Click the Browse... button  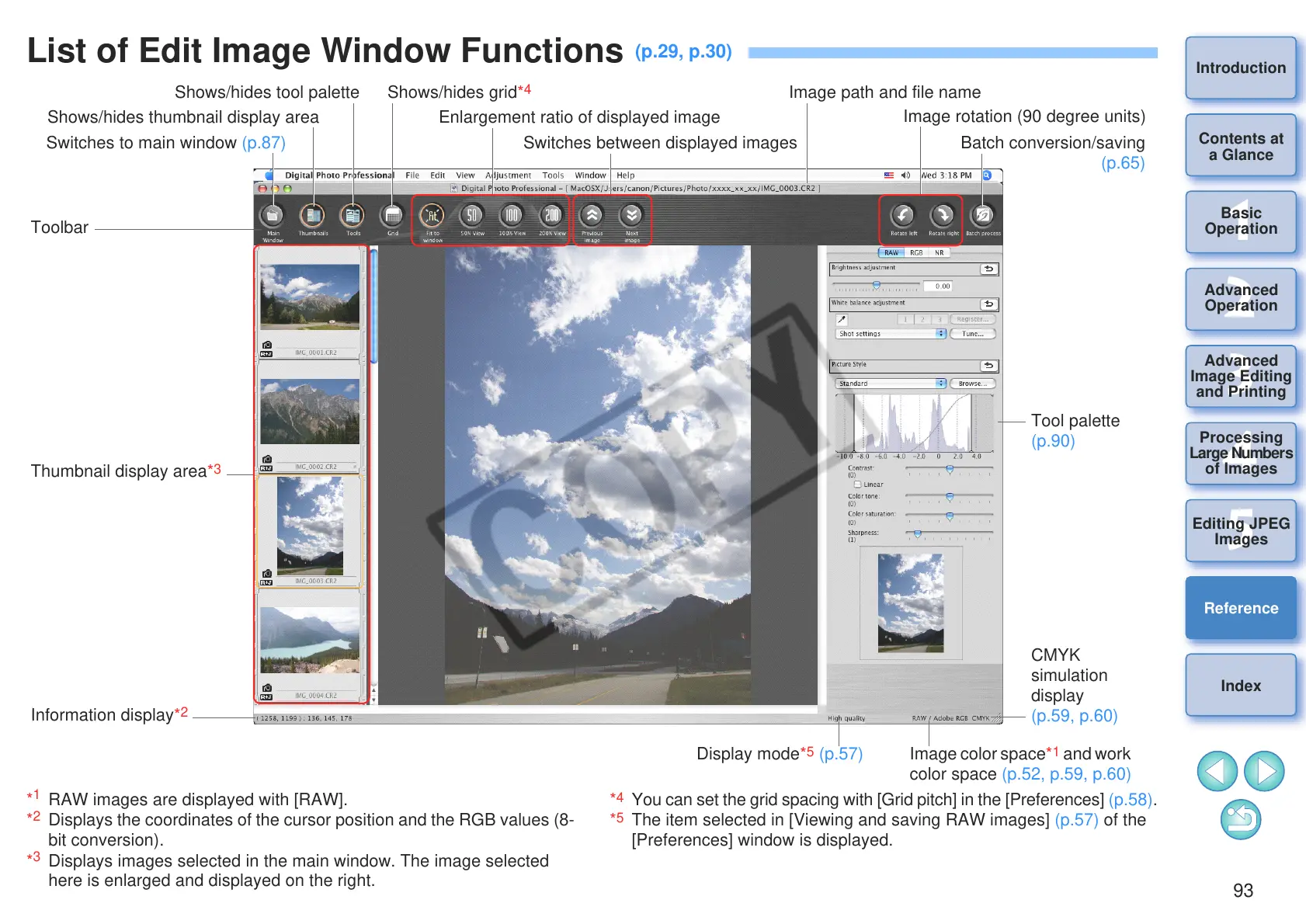[x=973, y=384]
